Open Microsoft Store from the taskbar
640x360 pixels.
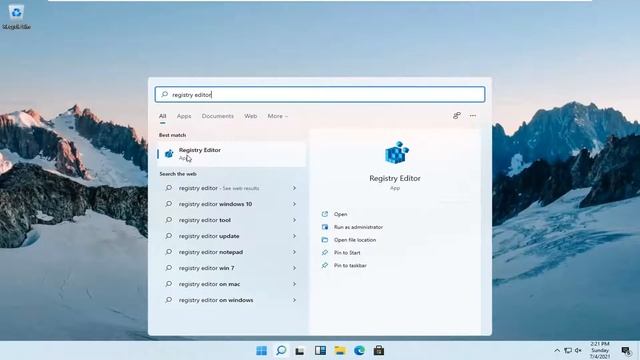pyautogui.click(x=379, y=350)
